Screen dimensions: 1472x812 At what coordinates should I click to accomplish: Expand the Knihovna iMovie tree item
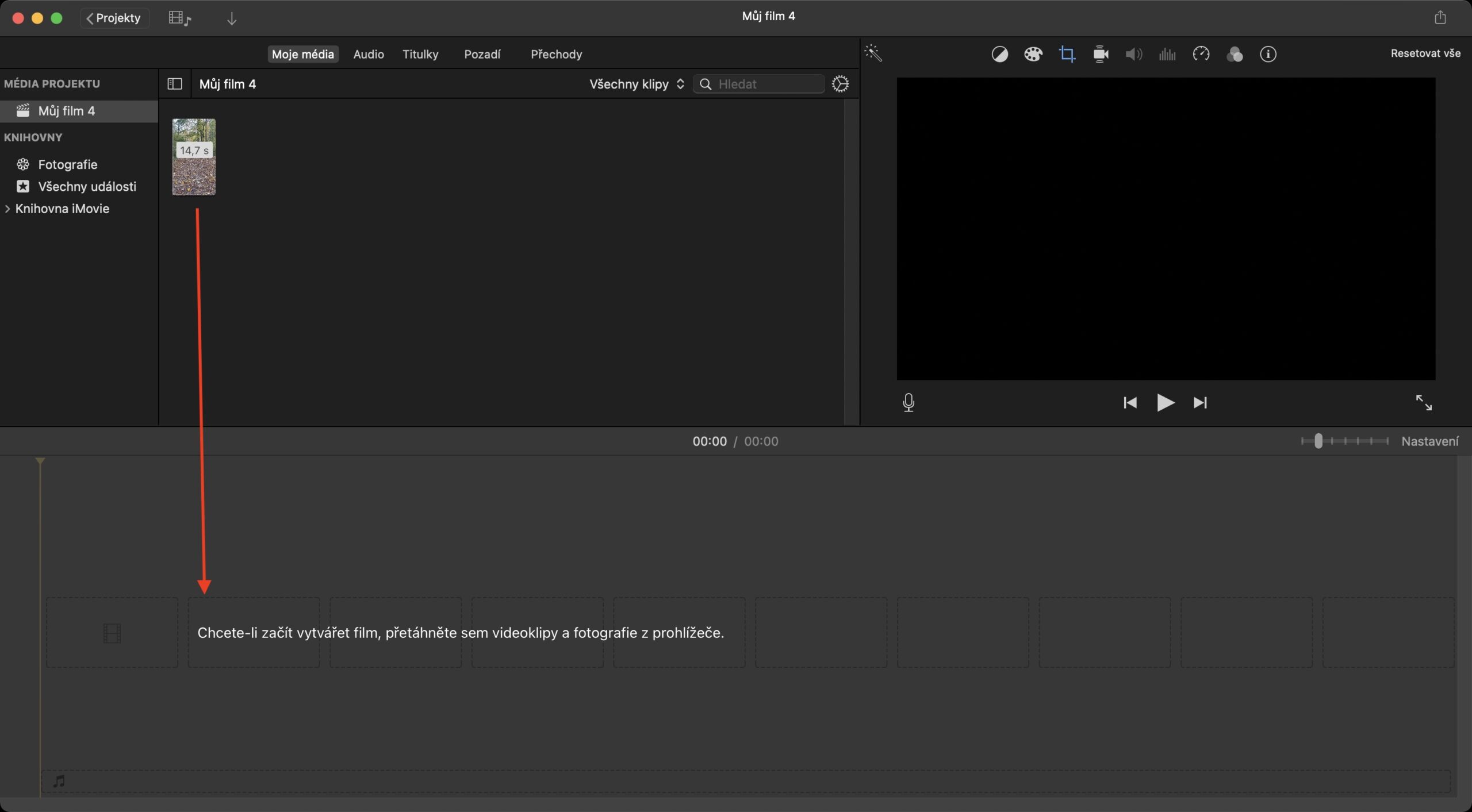(7, 208)
